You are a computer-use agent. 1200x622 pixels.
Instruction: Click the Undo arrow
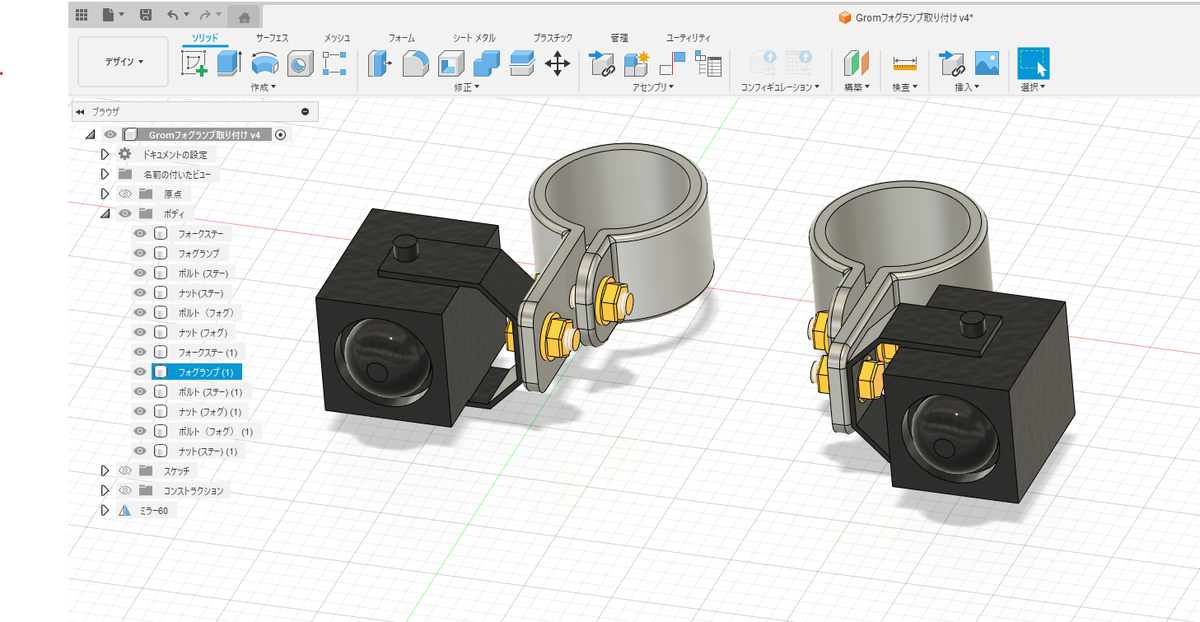pyautogui.click(x=172, y=16)
